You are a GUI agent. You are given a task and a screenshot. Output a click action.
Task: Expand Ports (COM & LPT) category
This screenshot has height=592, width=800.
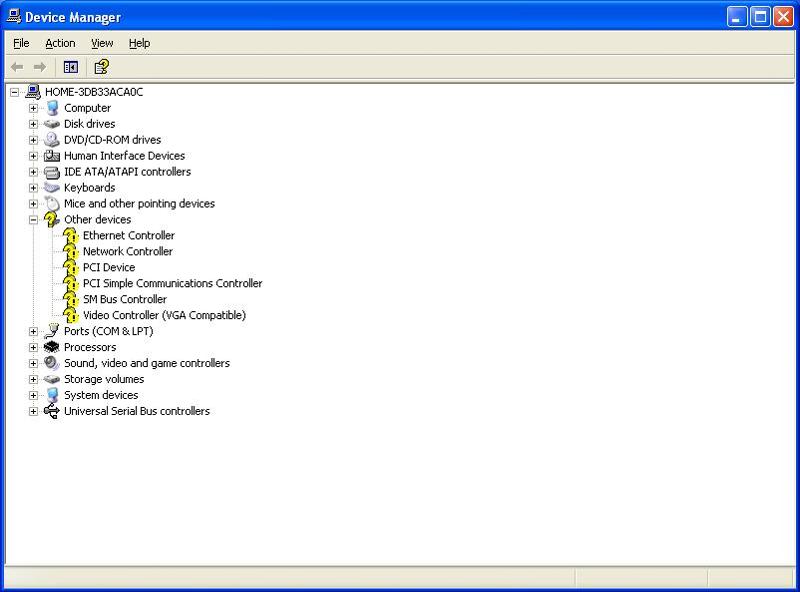pyautogui.click(x=33, y=332)
